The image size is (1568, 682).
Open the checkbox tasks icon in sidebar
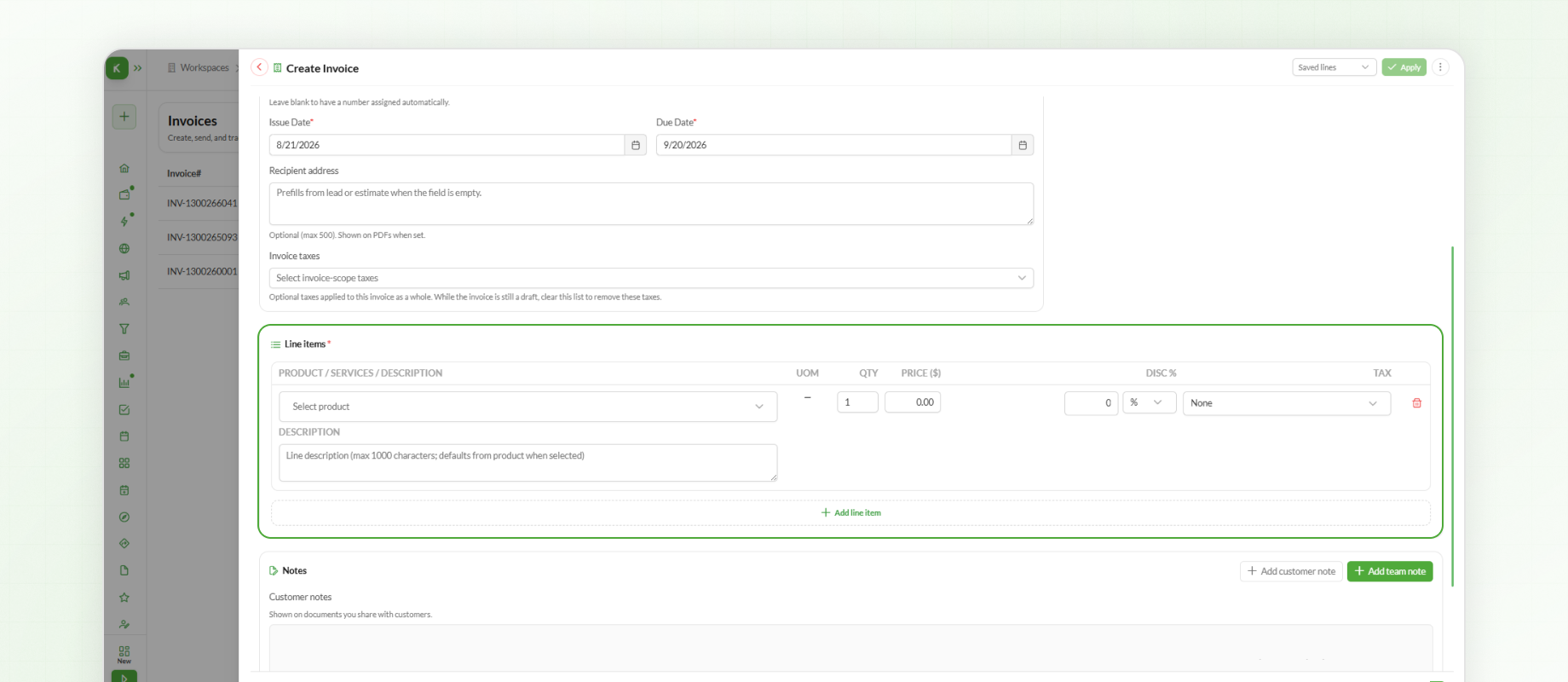124,410
